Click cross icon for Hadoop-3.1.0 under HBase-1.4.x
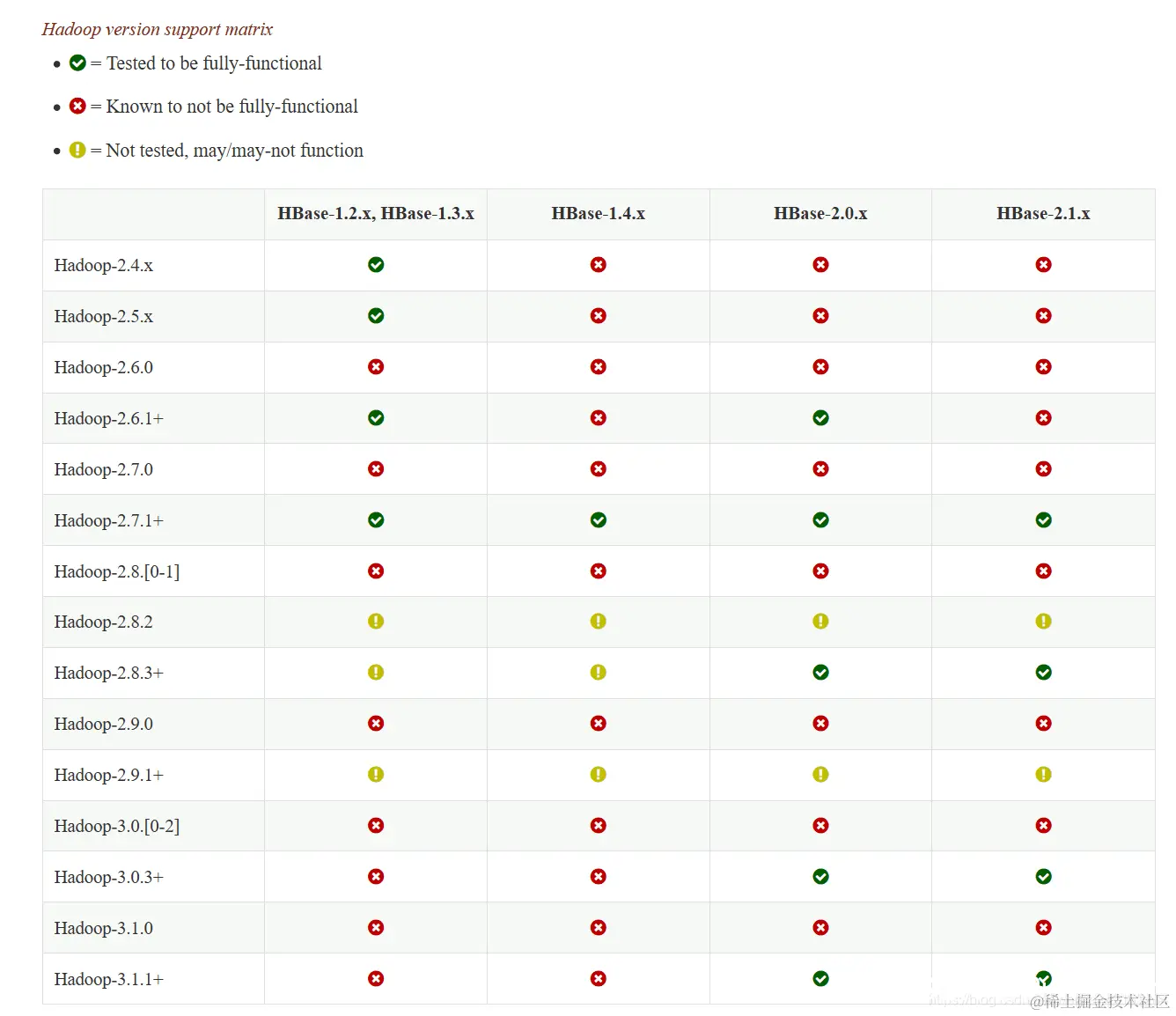This screenshot has width=1176, height=1016. 599,928
